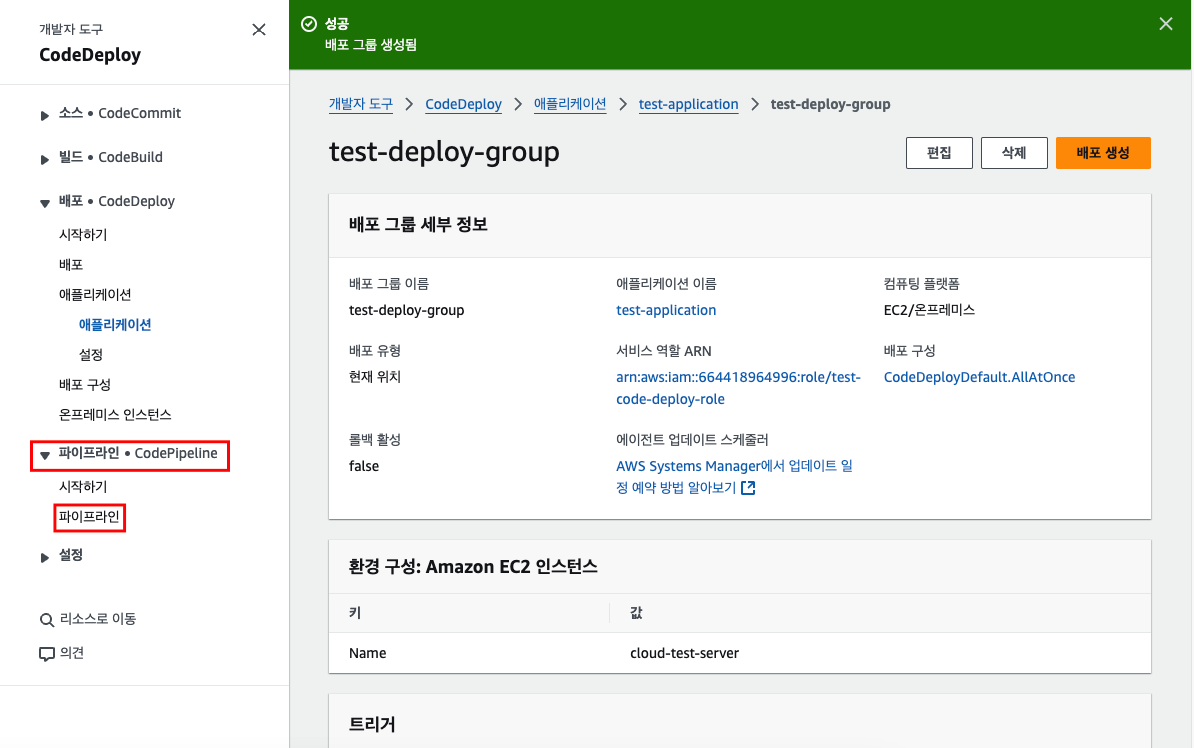Open 설정 under 애플리케이션
The width and height of the screenshot is (1194, 748).
pos(91,354)
